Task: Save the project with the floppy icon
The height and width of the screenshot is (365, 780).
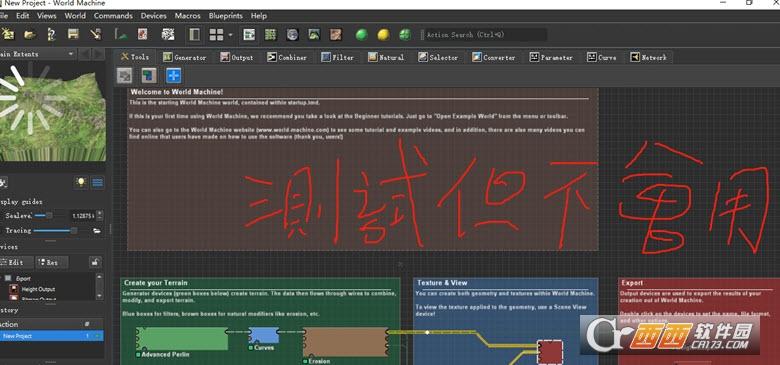Action: [73, 34]
